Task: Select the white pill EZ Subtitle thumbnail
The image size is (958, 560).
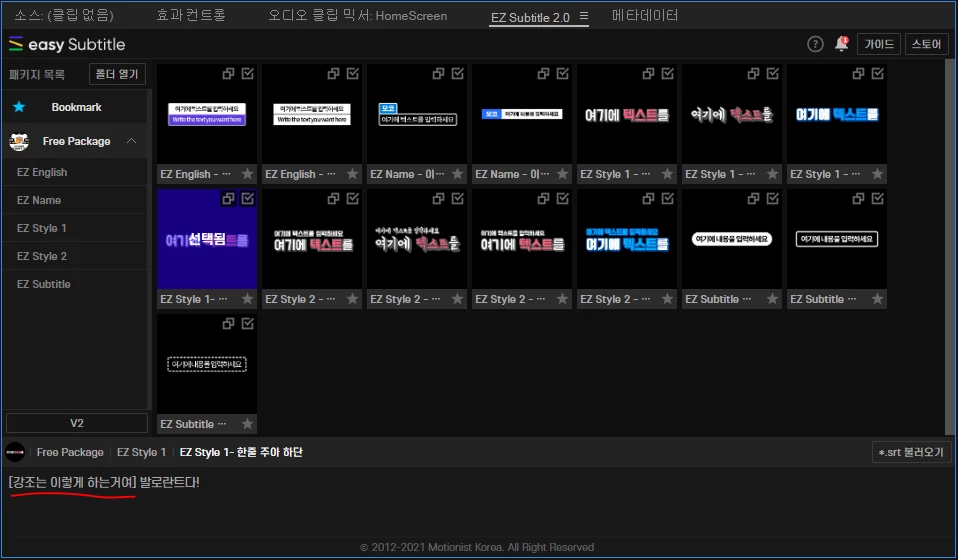Action: pos(732,239)
